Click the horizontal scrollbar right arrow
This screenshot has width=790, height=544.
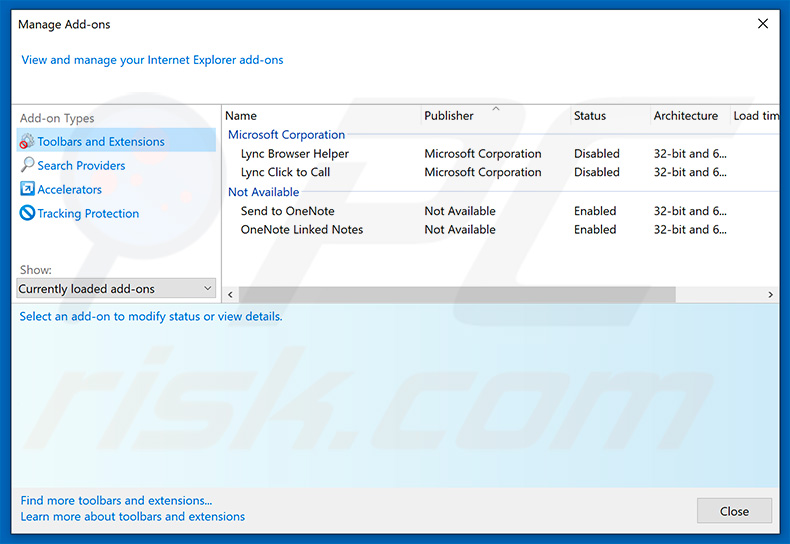(x=770, y=295)
